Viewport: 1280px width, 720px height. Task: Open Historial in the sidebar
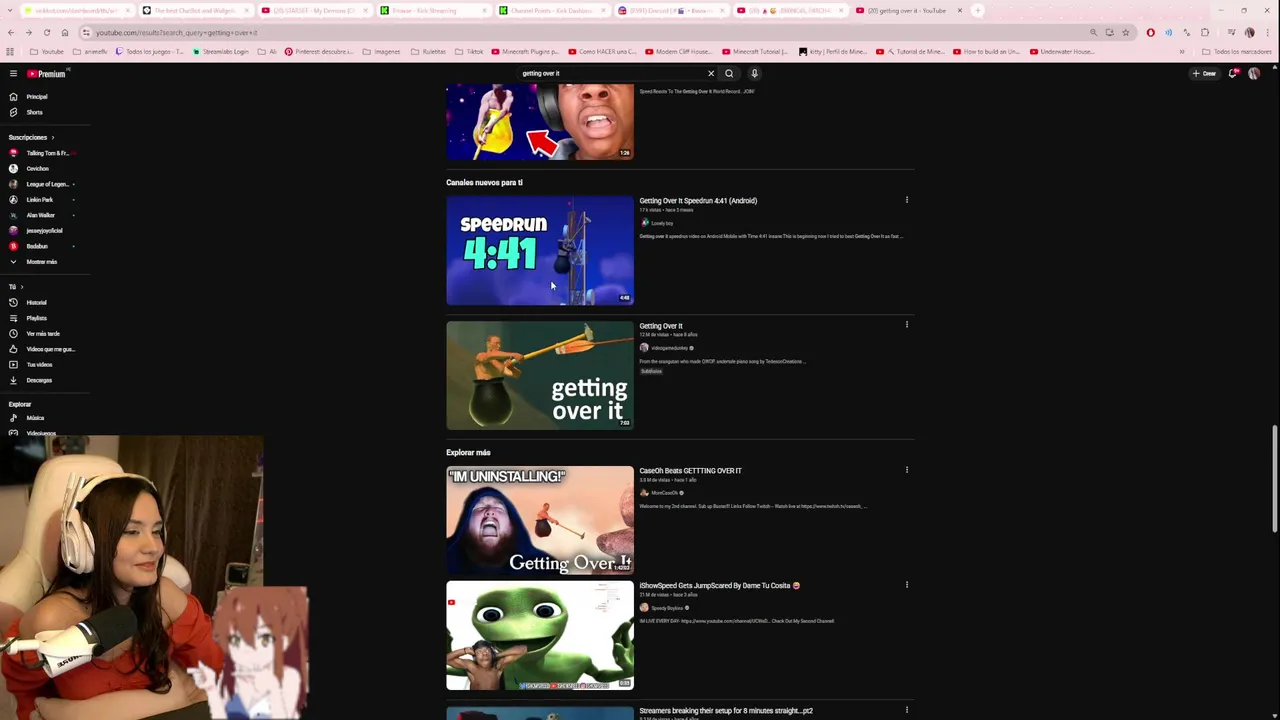[36, 303]
